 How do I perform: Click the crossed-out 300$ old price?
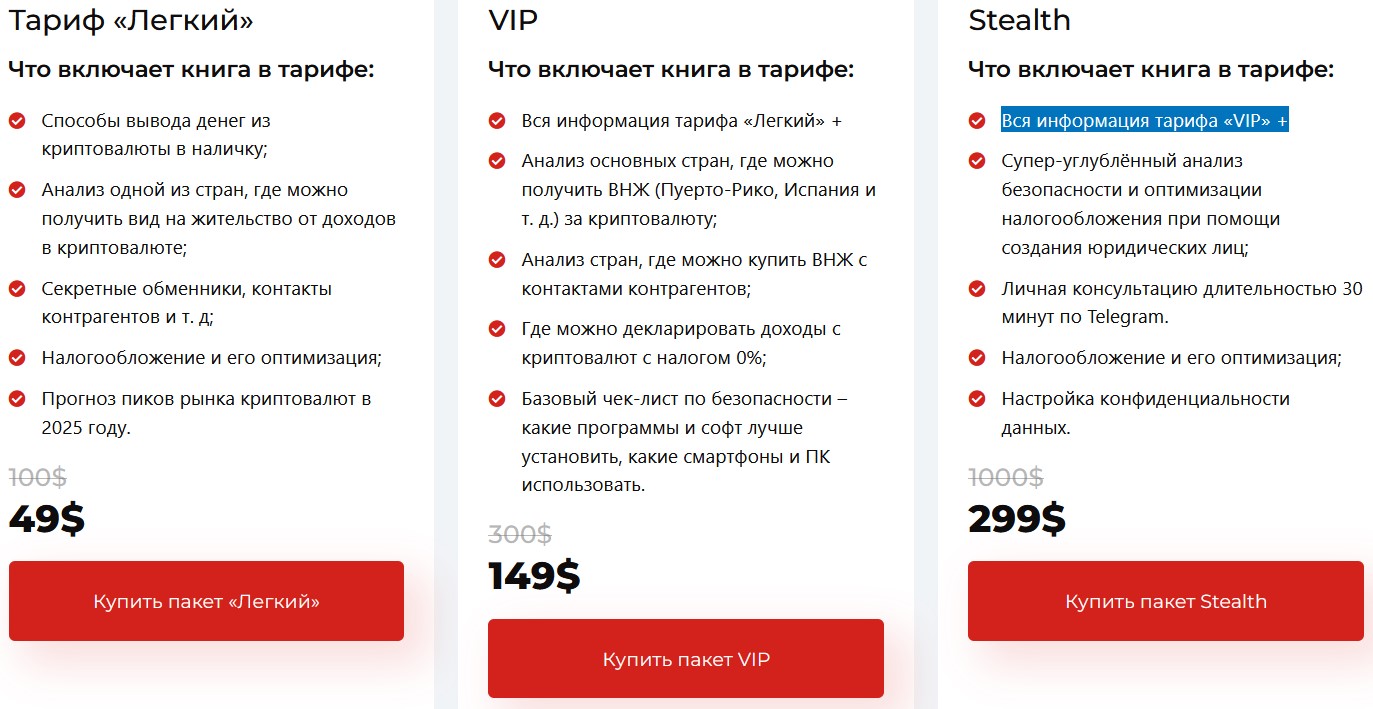(519, 535)
